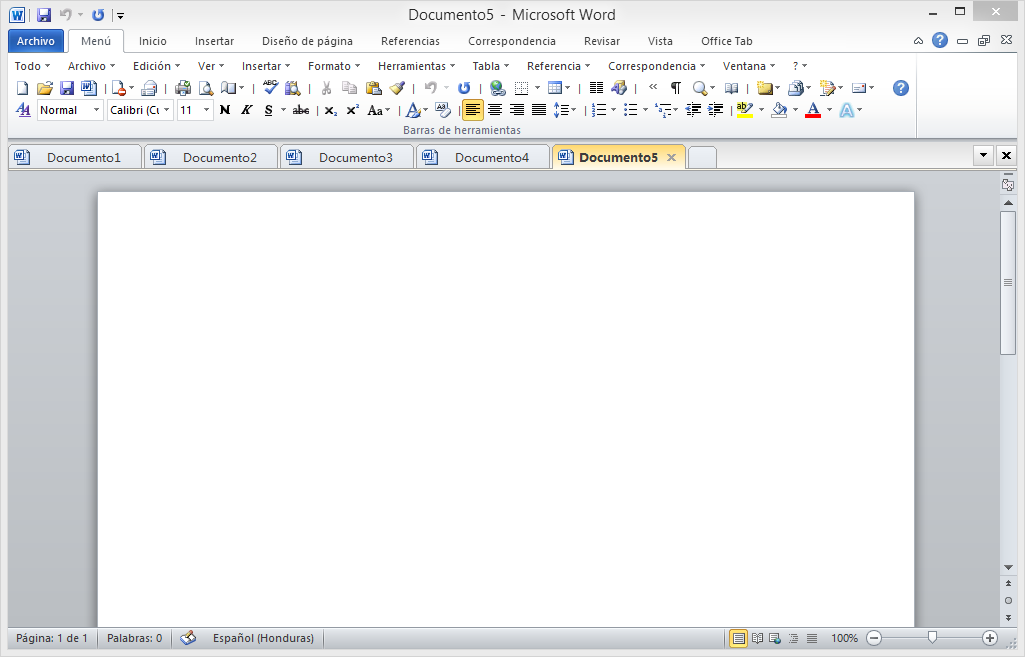Open the Normal style dropdown
This screenshot has width=1025, height=657.
click(x=96, y=110)
